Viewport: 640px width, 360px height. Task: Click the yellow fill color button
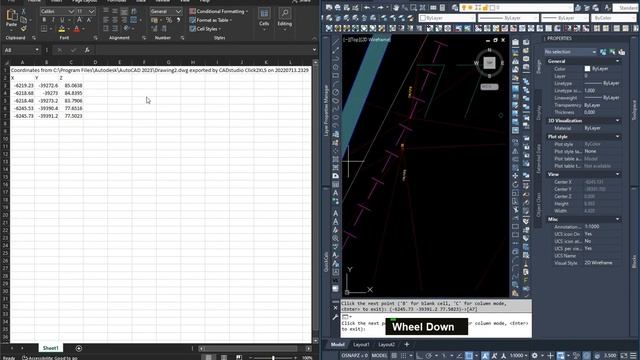[62, 29]
